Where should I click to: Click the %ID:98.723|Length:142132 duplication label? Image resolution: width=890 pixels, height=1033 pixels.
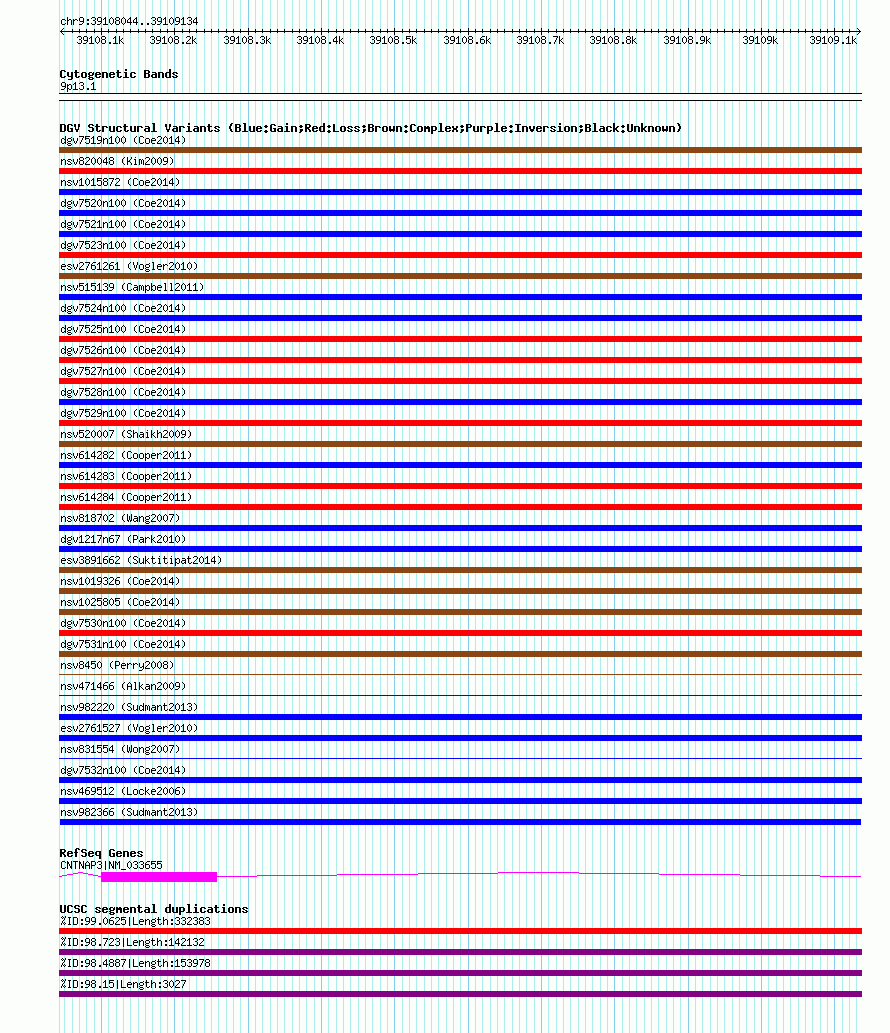(132, 942)
